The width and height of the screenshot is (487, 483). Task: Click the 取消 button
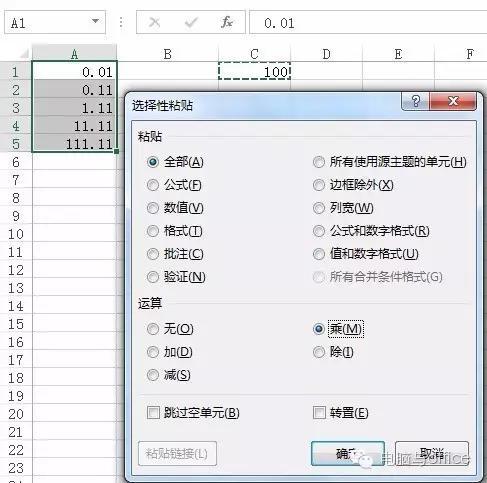click(x=432, y=453)
